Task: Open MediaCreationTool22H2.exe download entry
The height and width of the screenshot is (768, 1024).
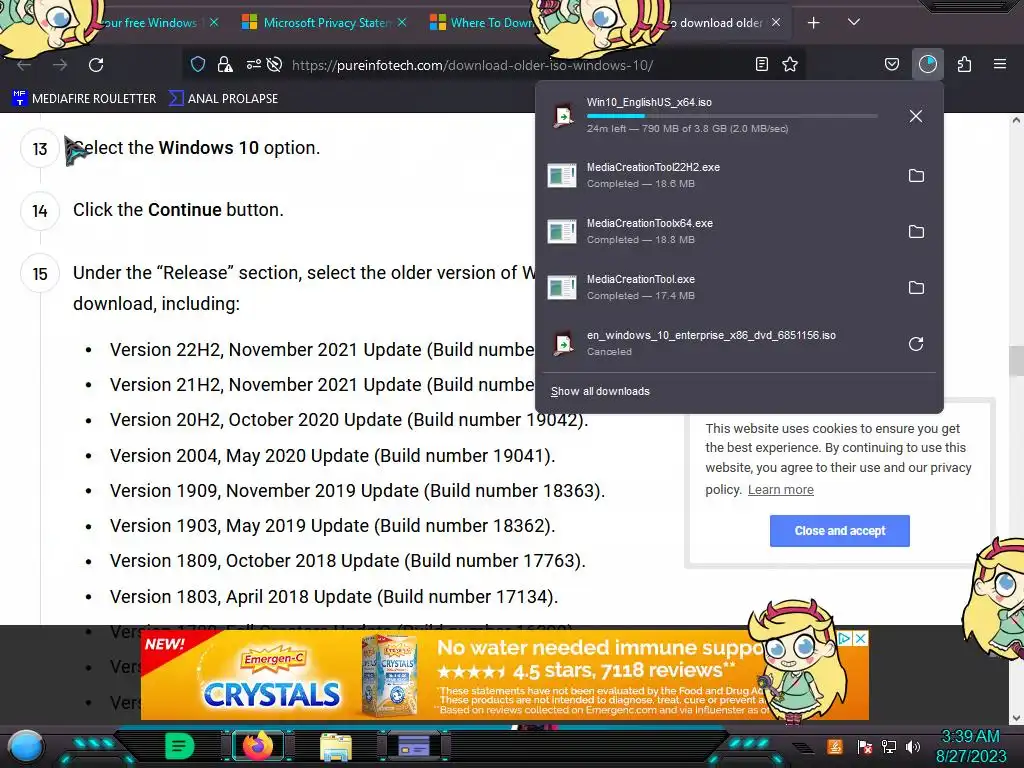Action: (718, 175)
